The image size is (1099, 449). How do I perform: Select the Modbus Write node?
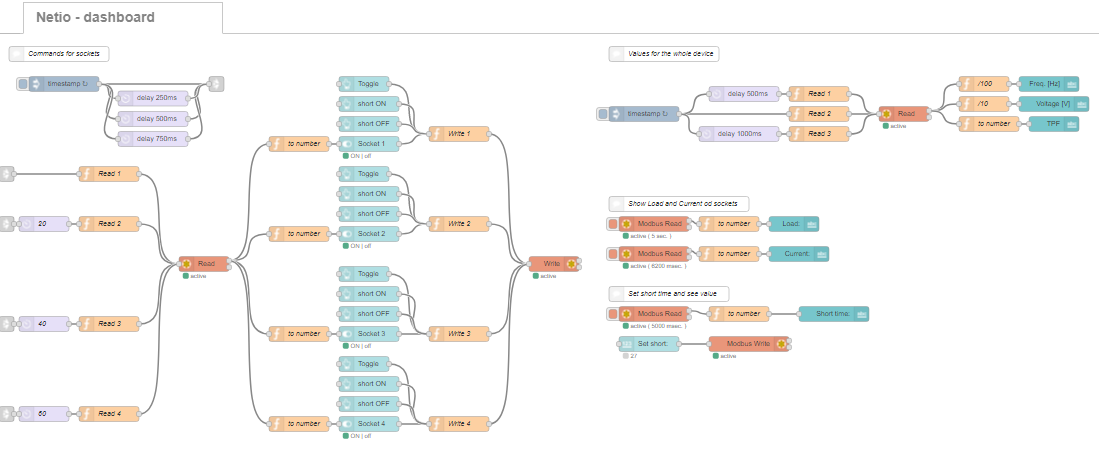(x=749, y=344)
